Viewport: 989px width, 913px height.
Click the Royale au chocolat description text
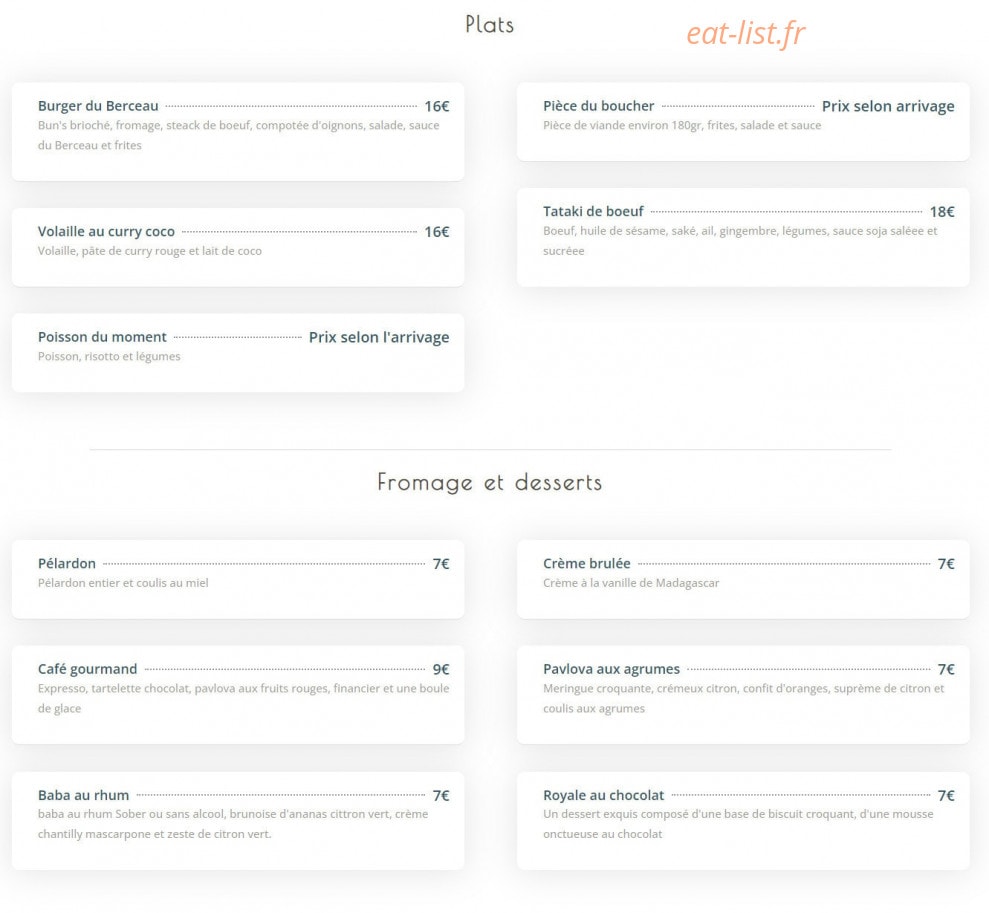click(x=738, y=824)
